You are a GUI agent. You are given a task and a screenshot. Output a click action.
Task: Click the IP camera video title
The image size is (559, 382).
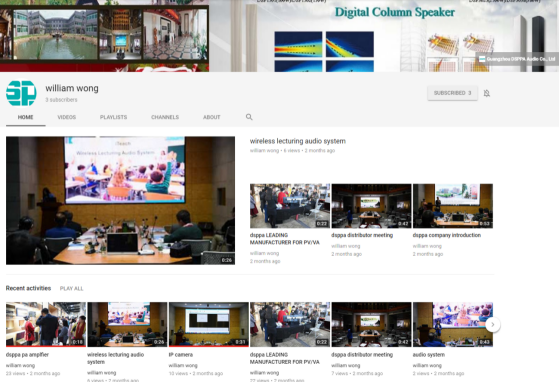click(181, 355)
